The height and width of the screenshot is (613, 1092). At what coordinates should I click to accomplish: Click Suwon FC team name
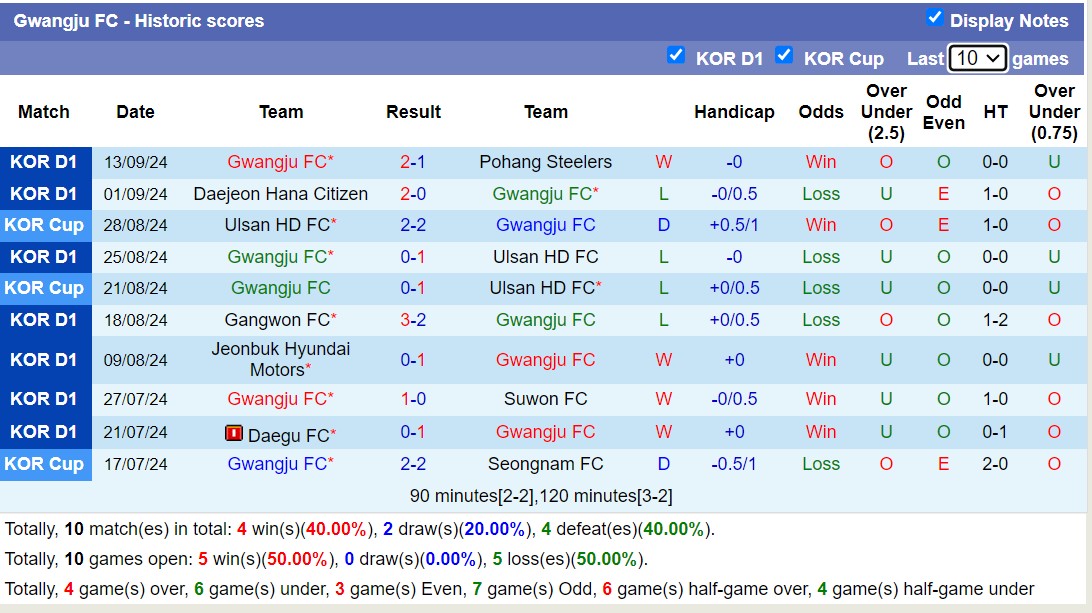546,399
